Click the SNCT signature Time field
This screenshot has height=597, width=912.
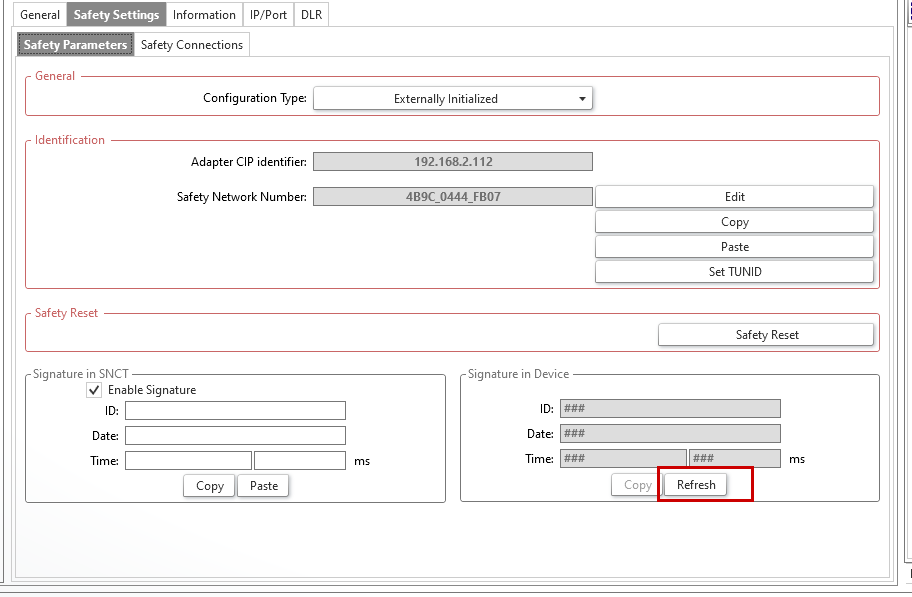tap(188, 460)
